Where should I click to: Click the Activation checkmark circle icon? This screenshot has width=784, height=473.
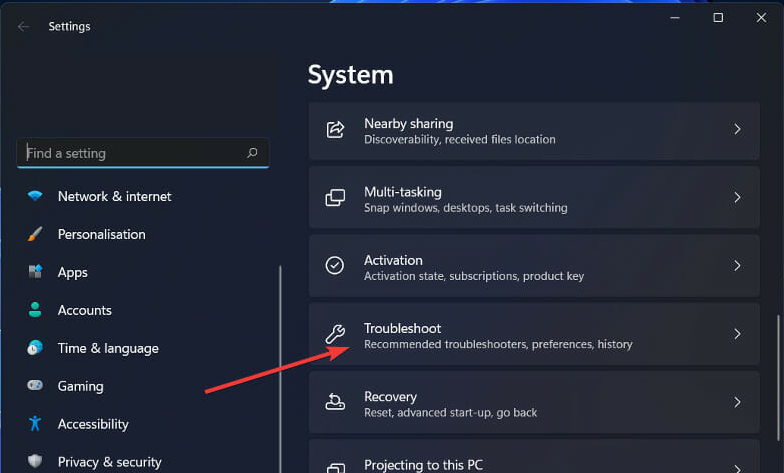pos(334,266)
